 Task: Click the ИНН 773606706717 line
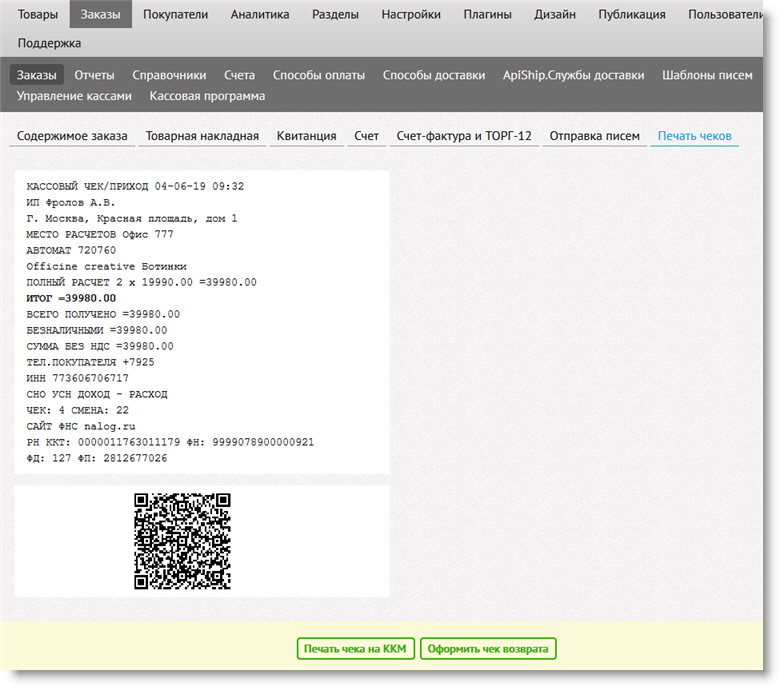pos(78,378)
